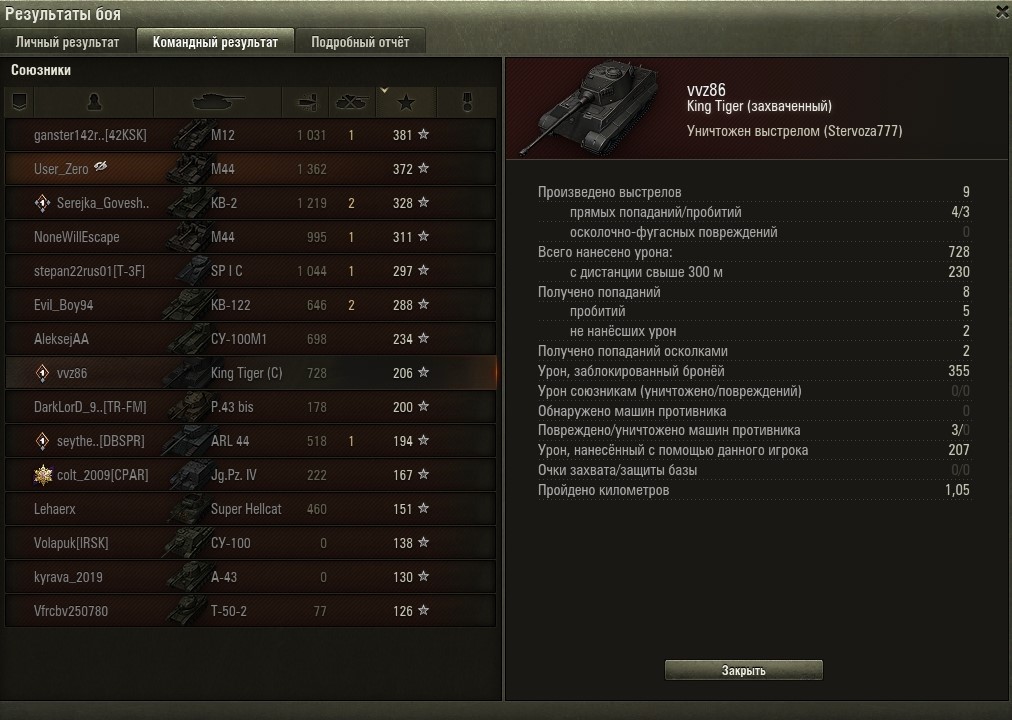The width and height of the screenshot is (1012, 720).
Task: Toggle the sort arrow above the star column
Action: (x=384, y=90)
